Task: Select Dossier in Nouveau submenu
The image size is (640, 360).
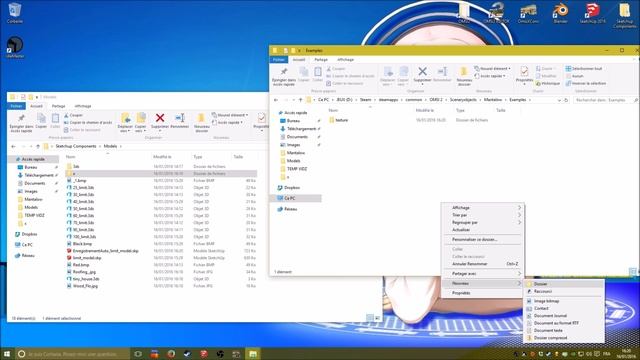Action: (x=564, y=284)
